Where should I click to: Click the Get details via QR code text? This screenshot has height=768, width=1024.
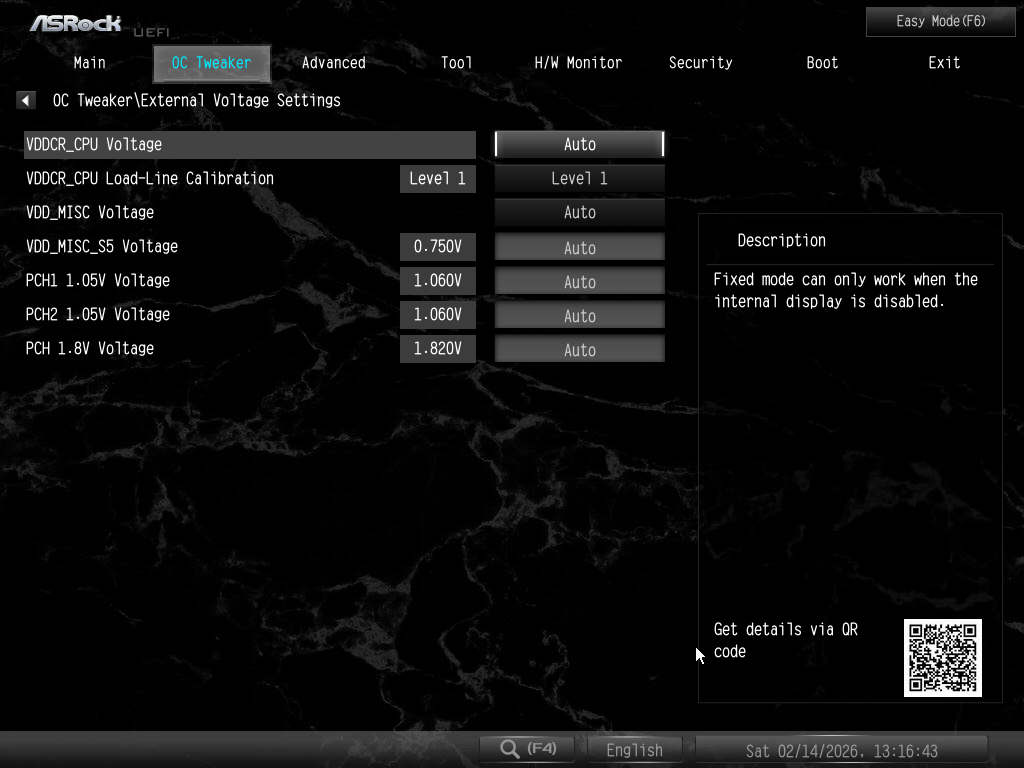(x=786, y=640)
